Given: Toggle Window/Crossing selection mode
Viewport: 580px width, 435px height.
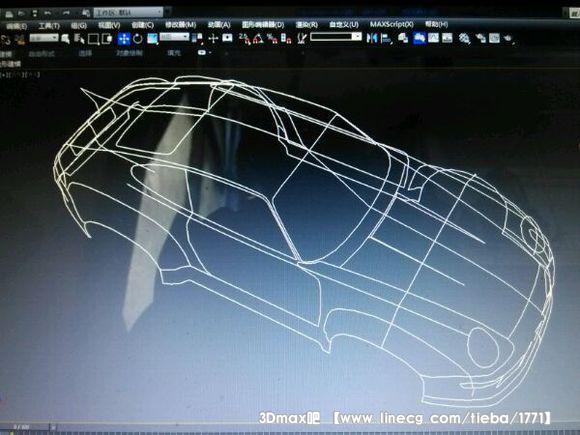Looking at the screenshot, I should 107,39.
